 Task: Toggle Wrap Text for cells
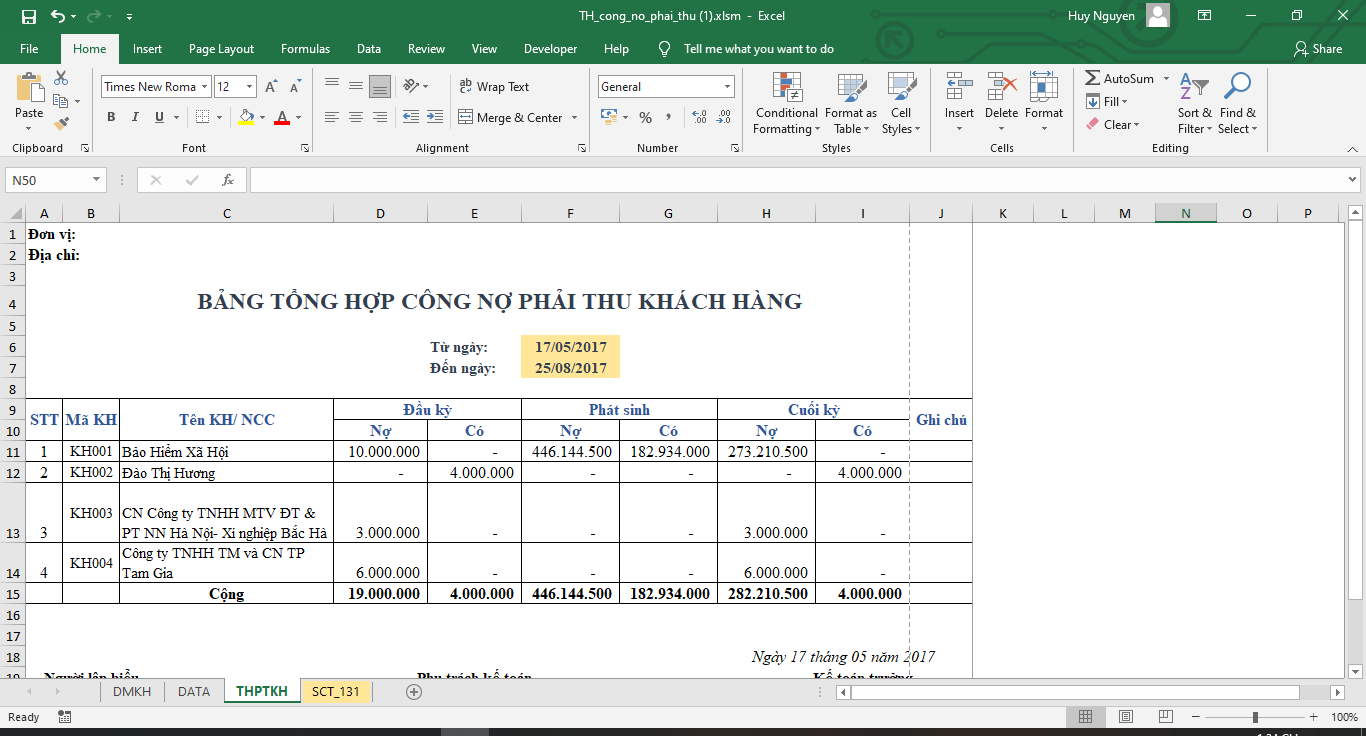pyautogui.click(x=494, y=87)
